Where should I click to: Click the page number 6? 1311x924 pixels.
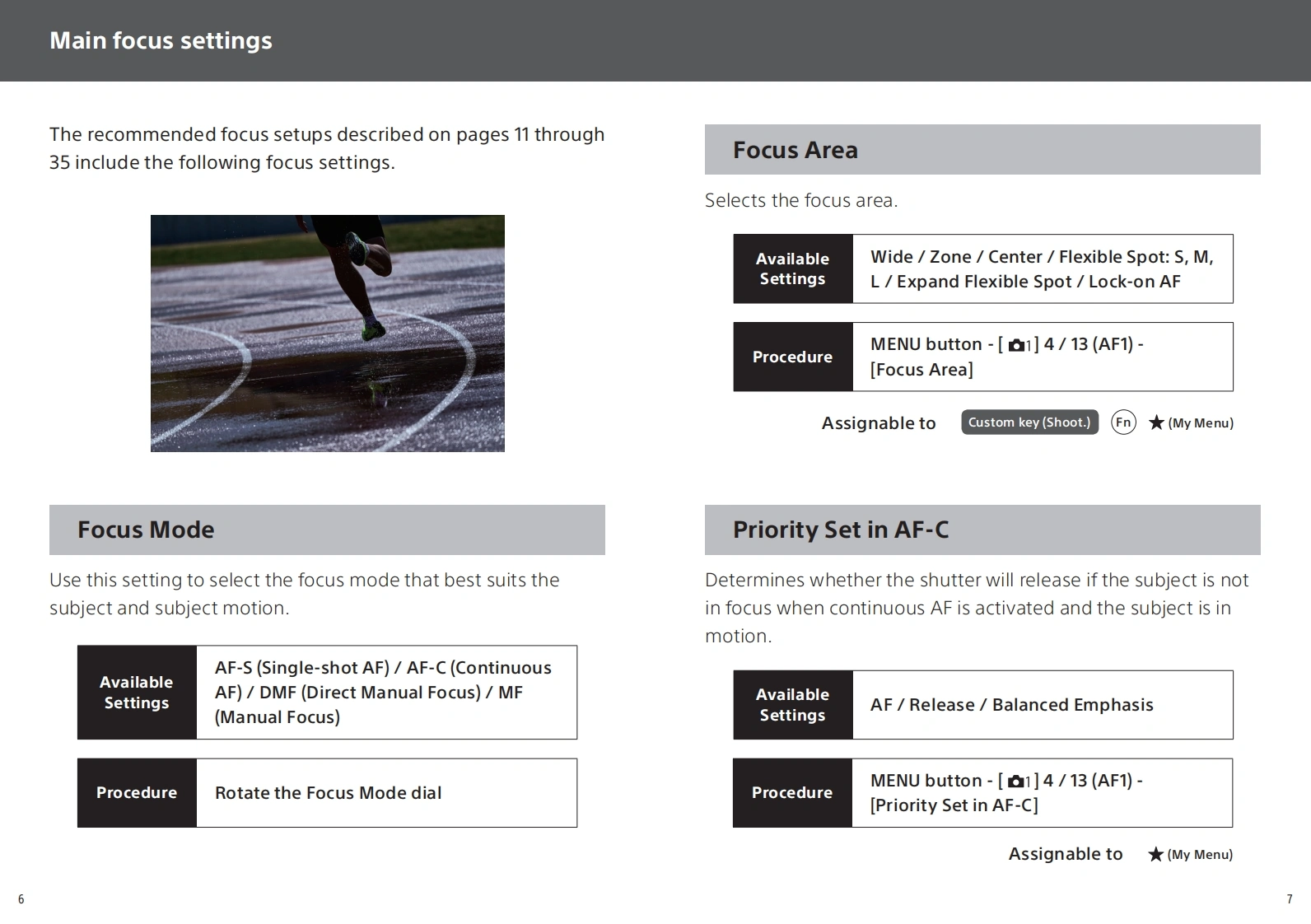pyautogui.click(x=21, y=899)
